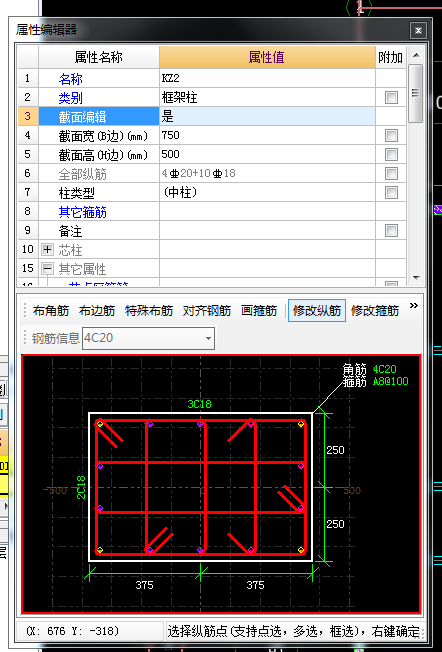The height and width of the screenshot is (652, 442).
Task: Select the 修改纵筋 tool
Action: [317, 311]
